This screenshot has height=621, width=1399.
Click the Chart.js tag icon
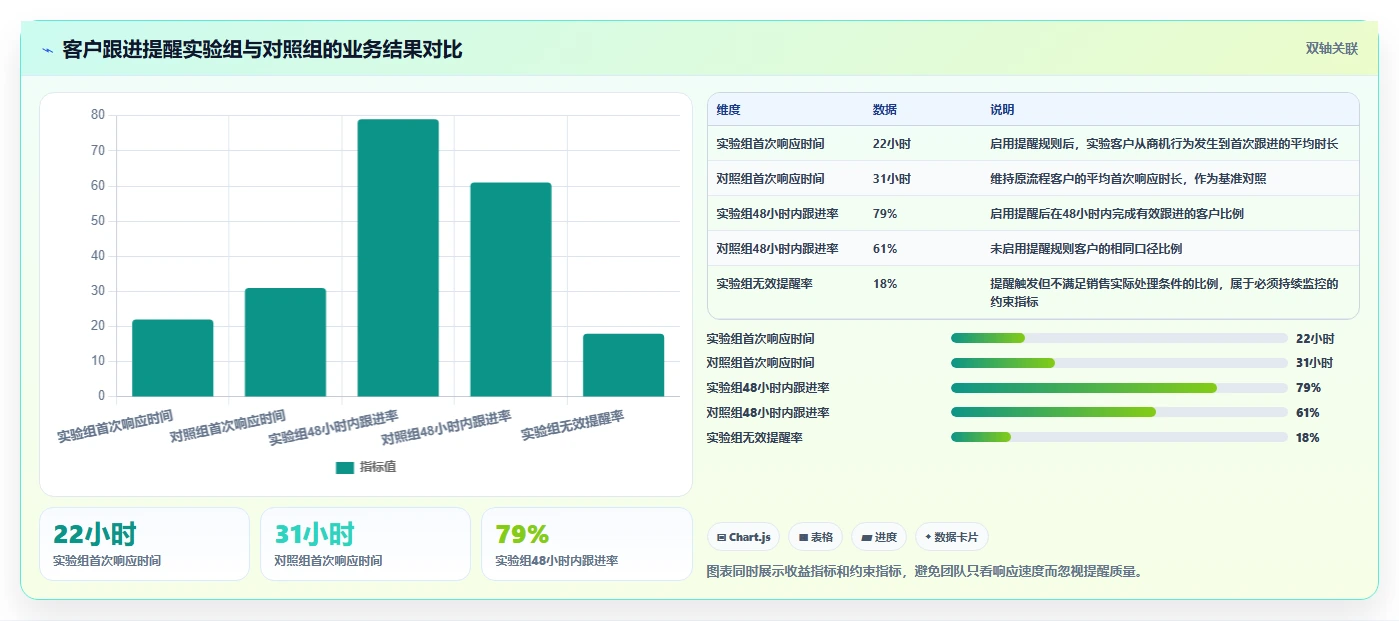click(x=720, y=537)
